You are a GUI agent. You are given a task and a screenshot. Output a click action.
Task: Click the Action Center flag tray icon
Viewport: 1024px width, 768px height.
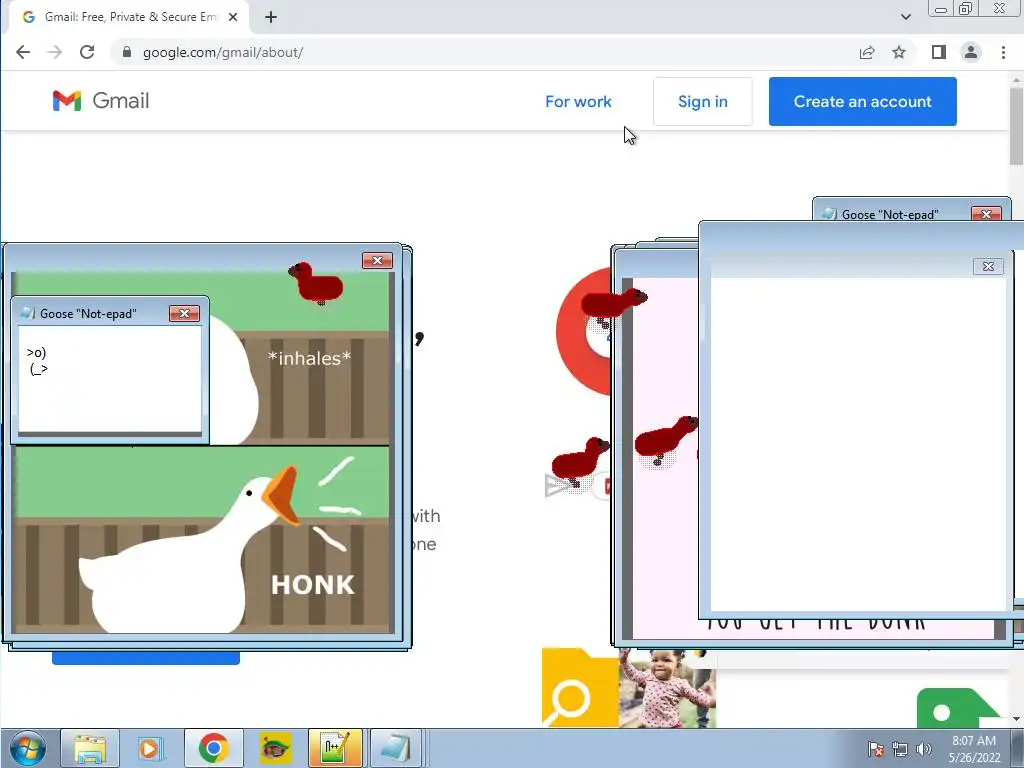coord(876,749)
